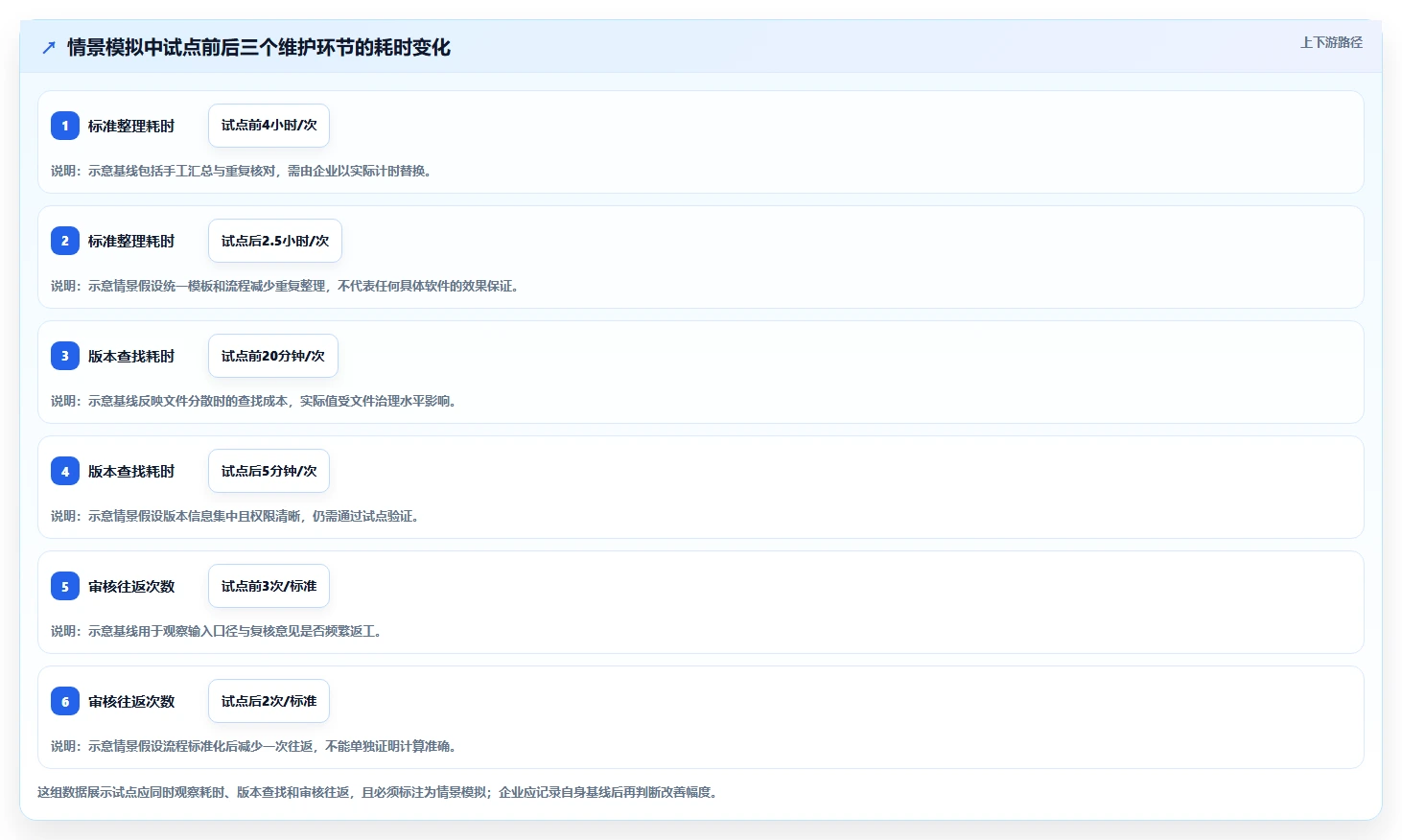Click 标准整理耗时 label in row 1

coord(131,126)
